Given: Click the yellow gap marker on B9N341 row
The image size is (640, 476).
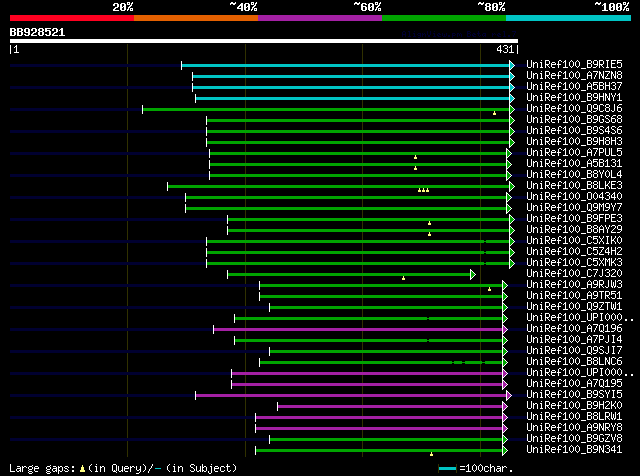Looking at the screenshot, I should 431,454.
